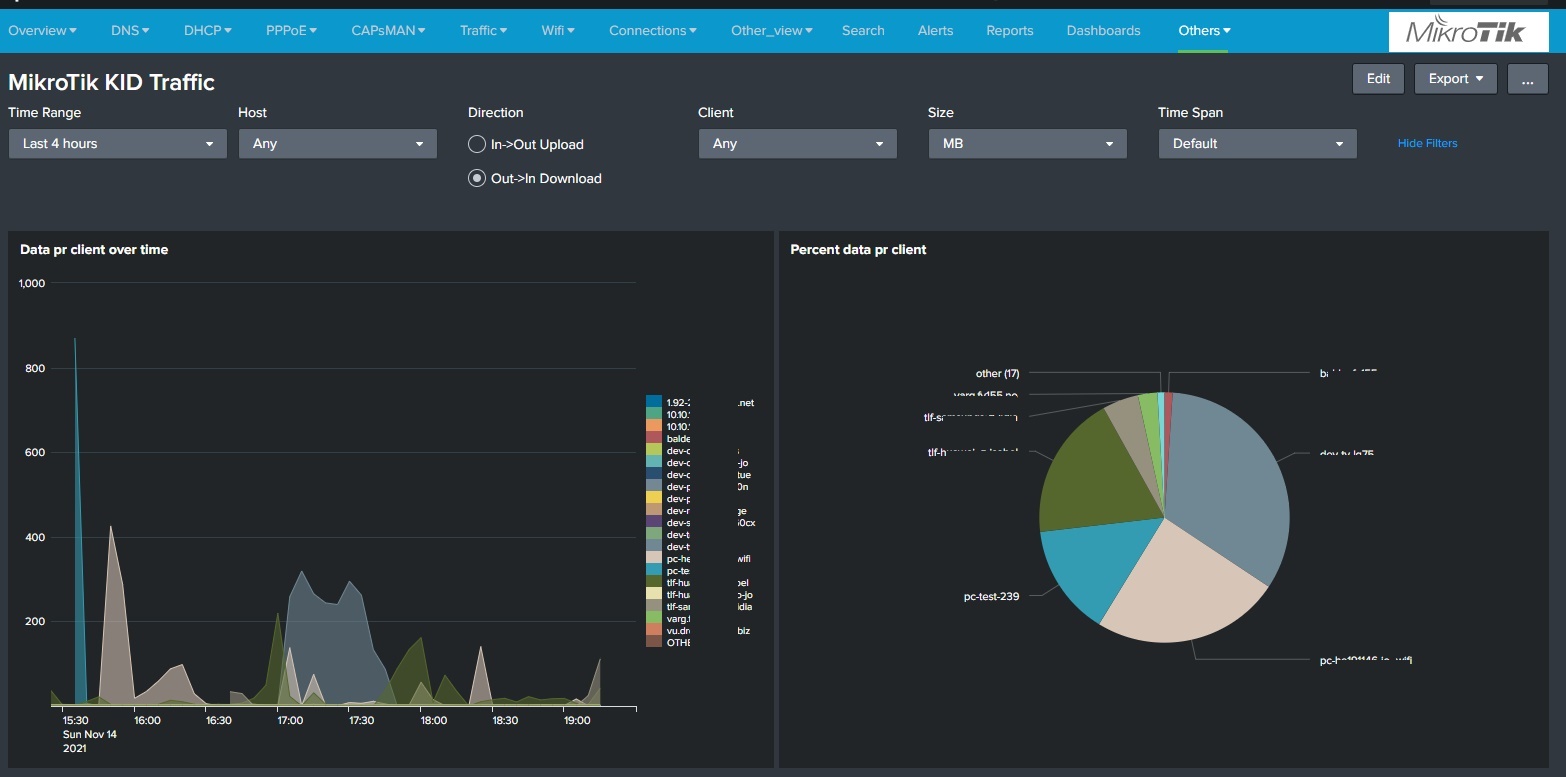Open the Client filter dropdown
This screenshot has height=777, width=1566.
797,143
